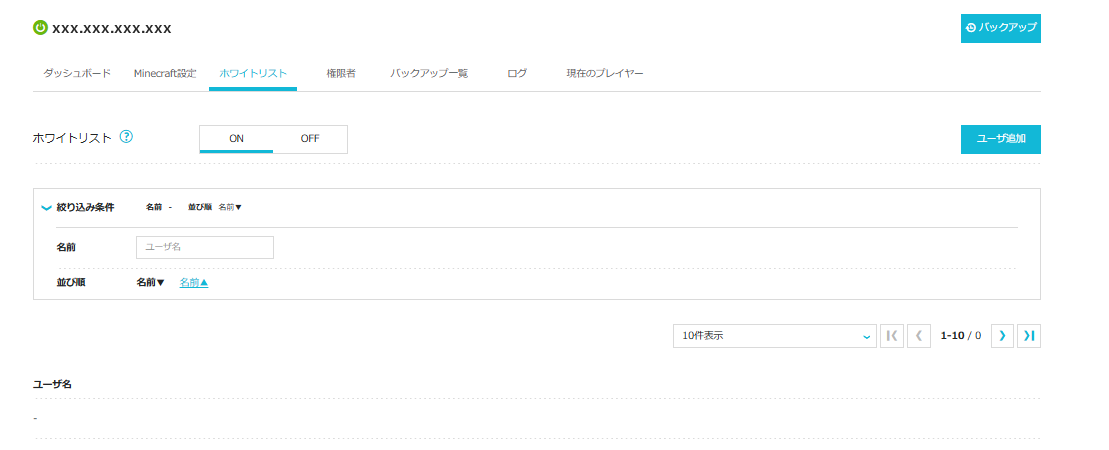Turn the whitelist ON
Viewport: 1109px width, 450px height.
coord(236,139)
